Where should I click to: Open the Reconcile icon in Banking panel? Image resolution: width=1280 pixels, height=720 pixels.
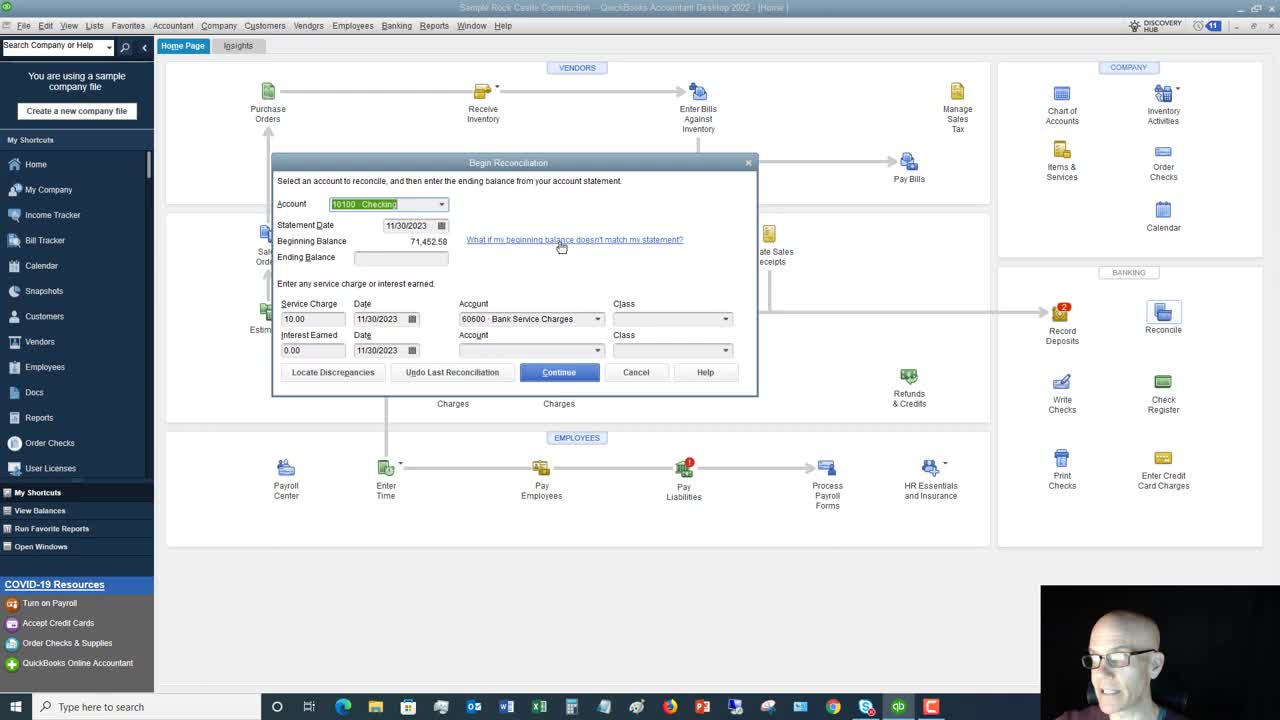1163,313
